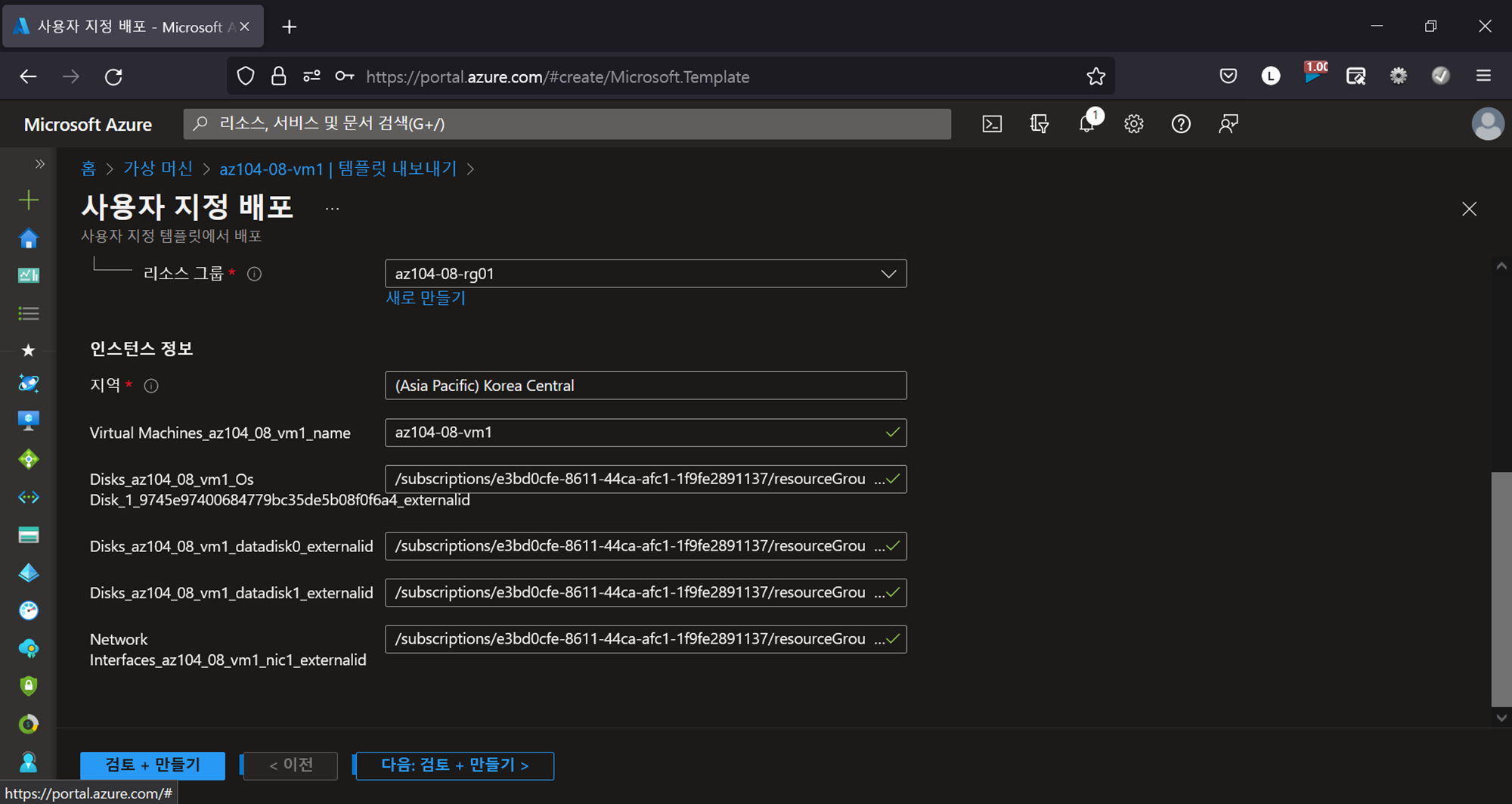Image resolution: width=1512 pixels, height=804 pixels.
Task: Open the 리소스 그룹 dropdown az104-08-rg01
Action: (x=646, y=274)
